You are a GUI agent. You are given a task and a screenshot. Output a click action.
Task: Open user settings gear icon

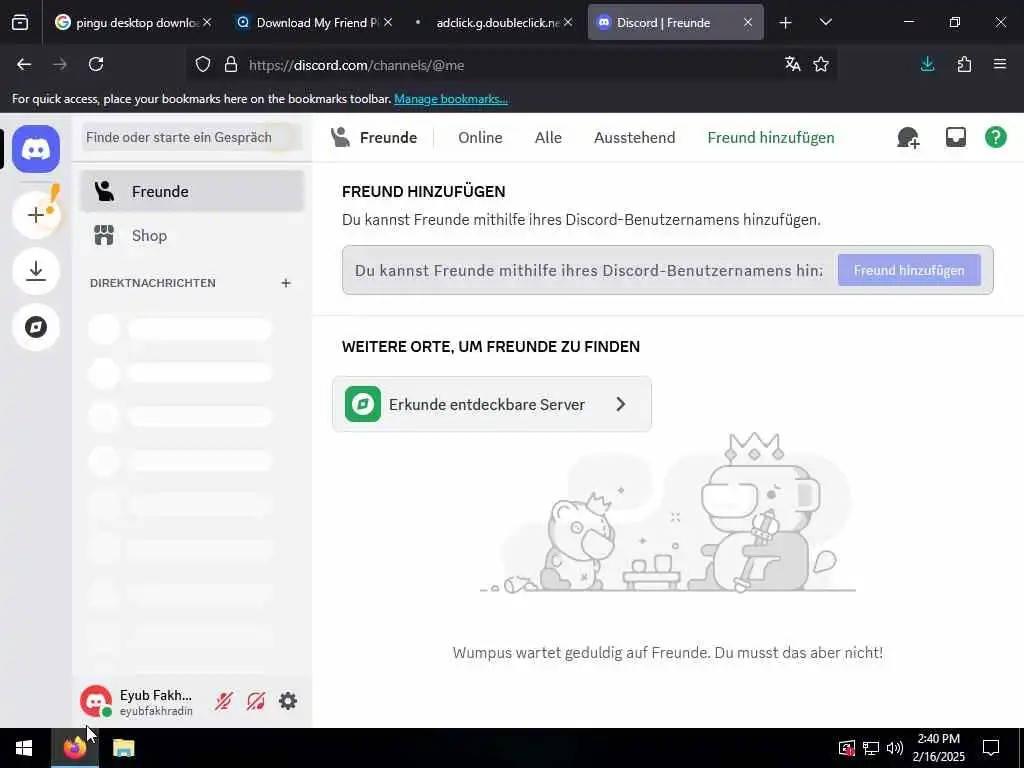tap(288, 701)
